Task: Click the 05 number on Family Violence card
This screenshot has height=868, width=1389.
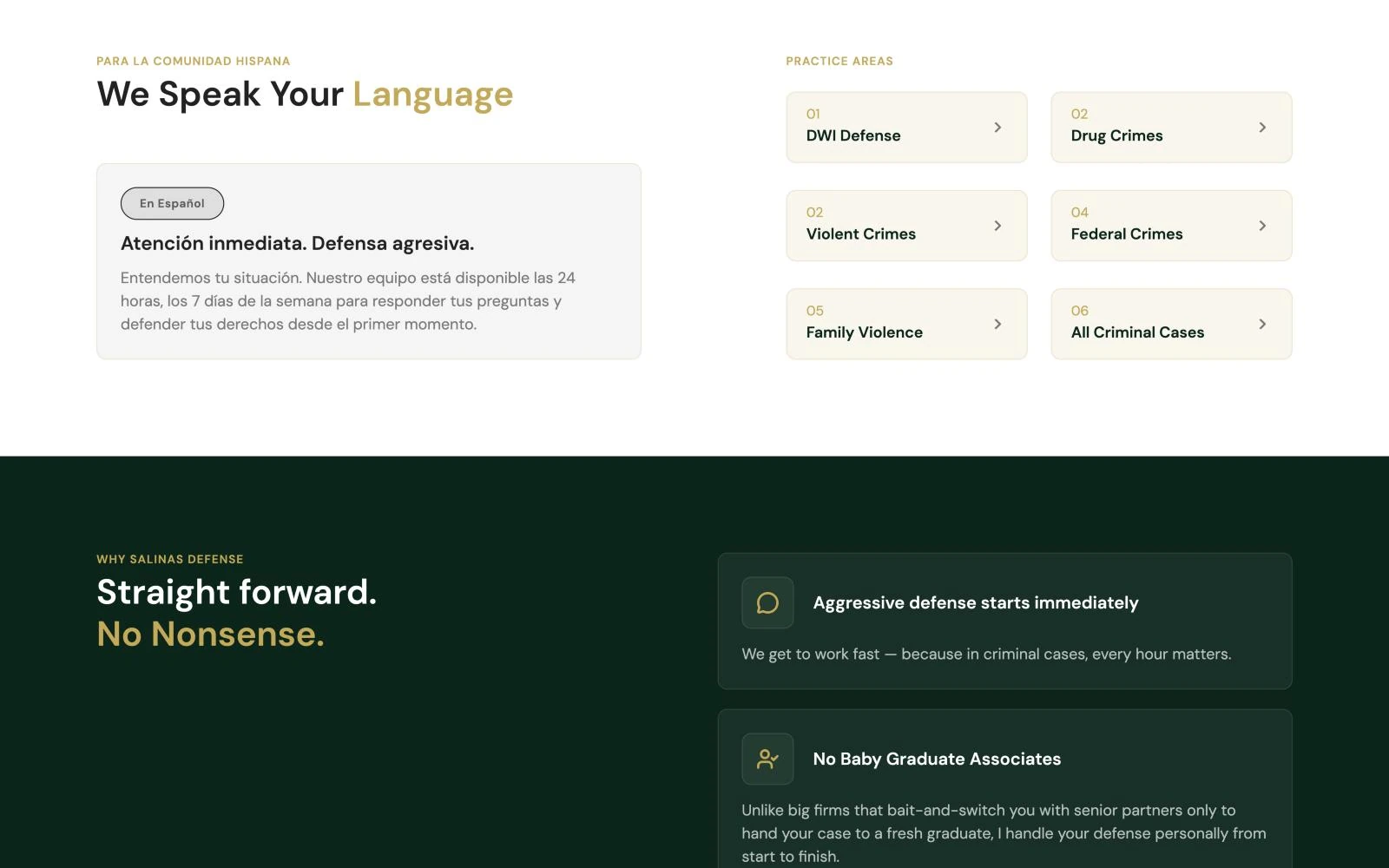Action: coord(815,311)
